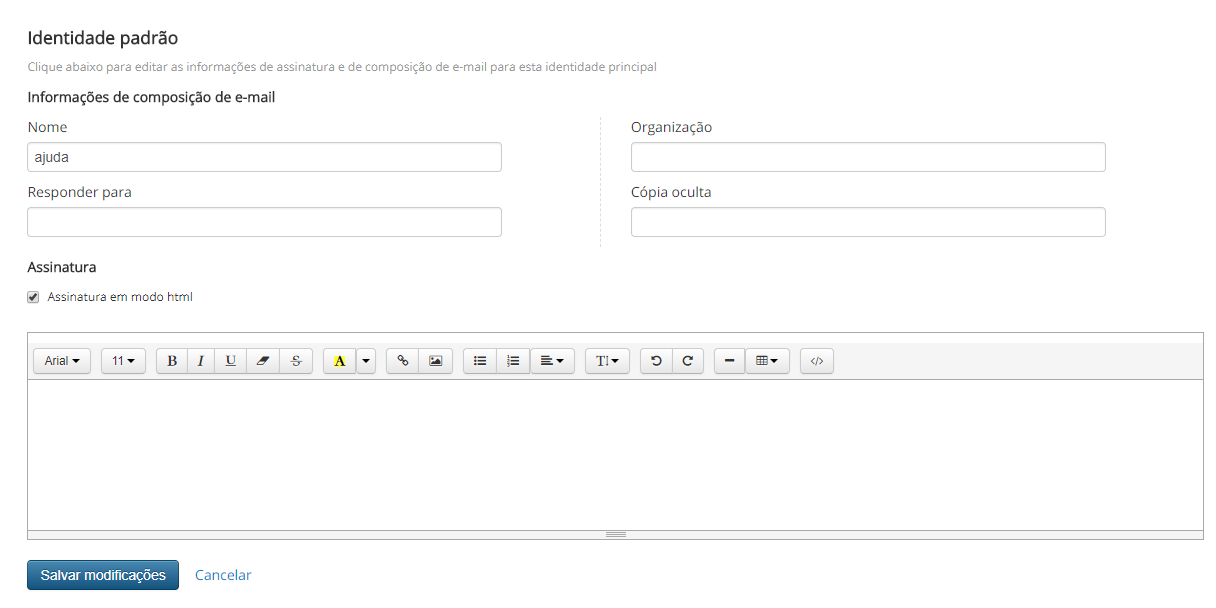
Task: Click the 'Salvar modificações' button
Action: click(x=103, y=575)
